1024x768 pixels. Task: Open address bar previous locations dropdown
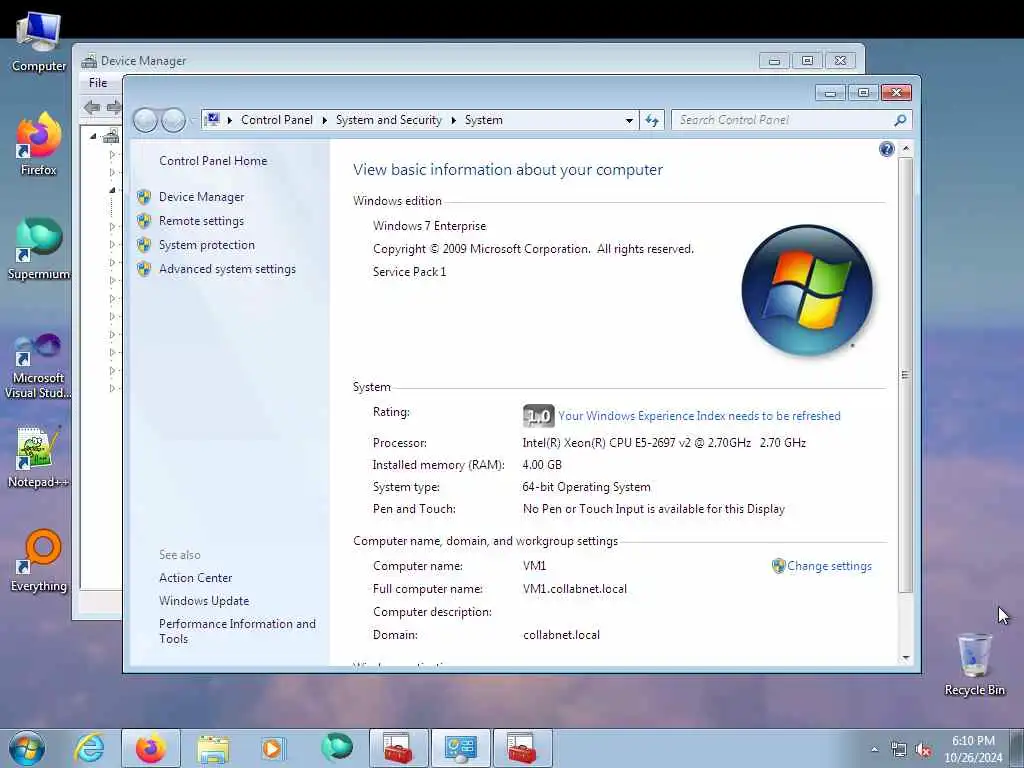click(x=629, y=120)
